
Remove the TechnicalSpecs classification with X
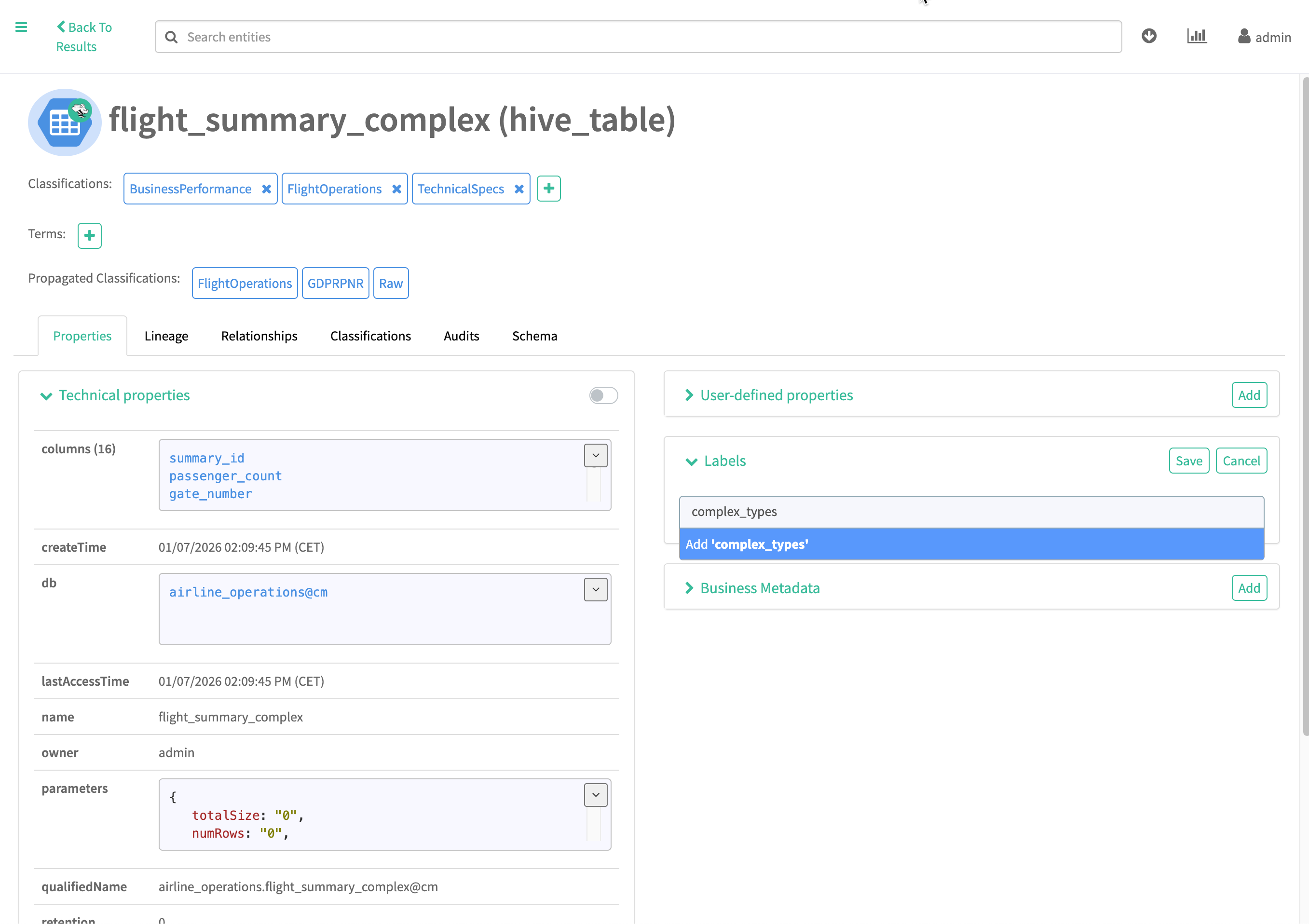(519, 189)
